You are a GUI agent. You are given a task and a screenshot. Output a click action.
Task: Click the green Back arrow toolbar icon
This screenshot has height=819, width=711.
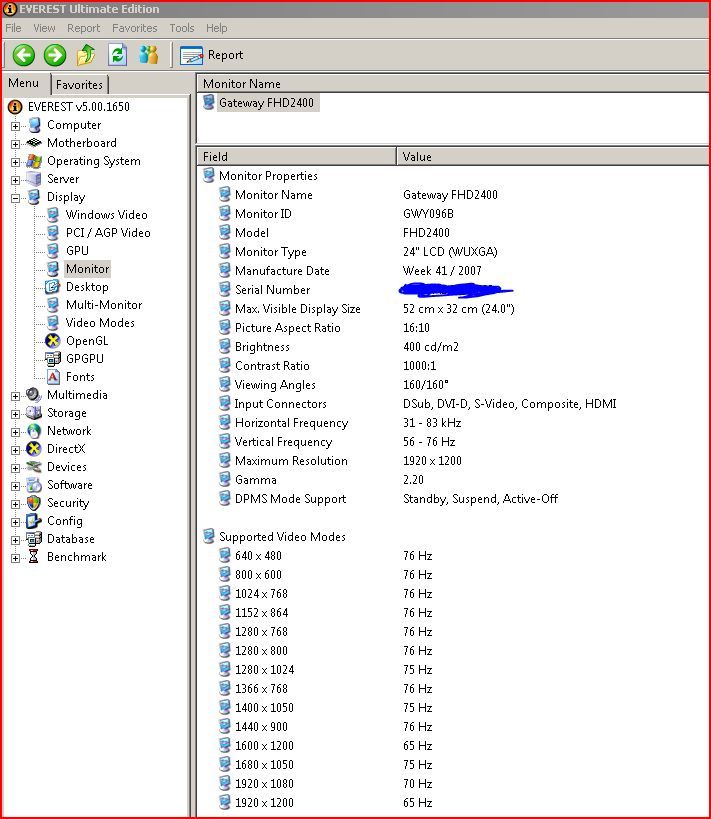coord(24,55)
